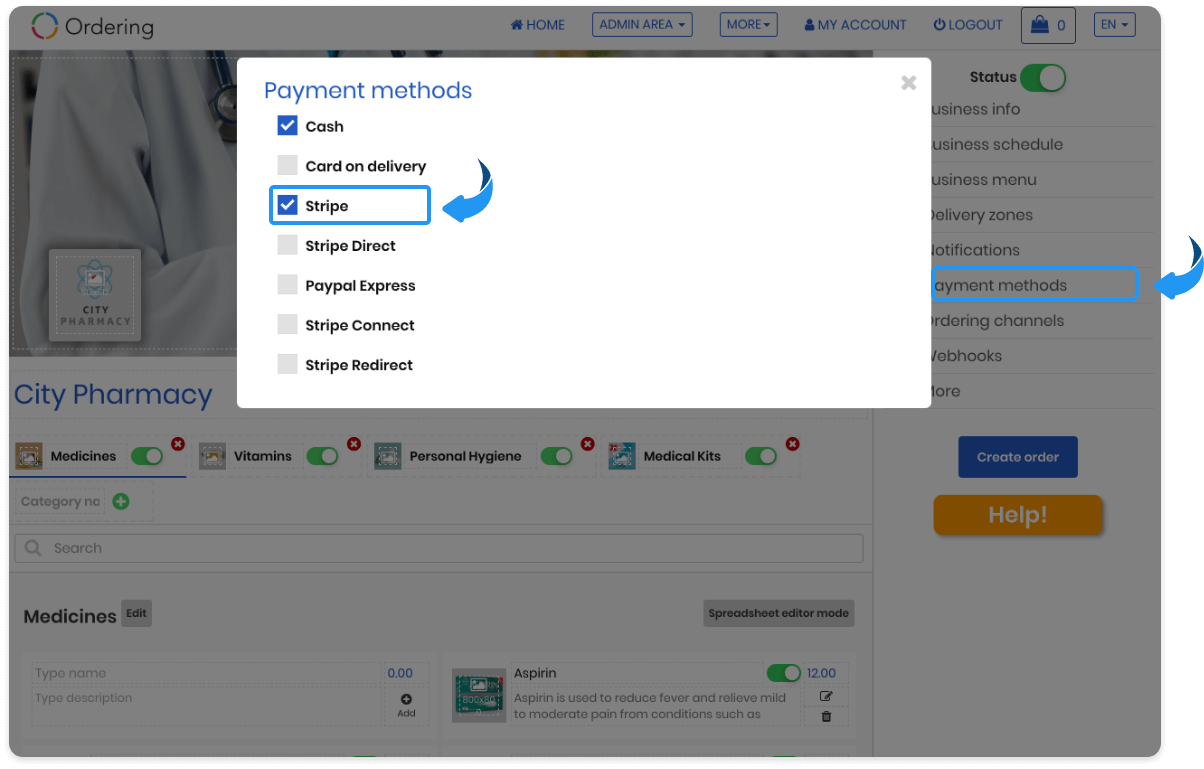1204x769 pixels.
Task: Expand the MORE dropdown in navbar
Action: pyautogui.click(x=748, y=25)
